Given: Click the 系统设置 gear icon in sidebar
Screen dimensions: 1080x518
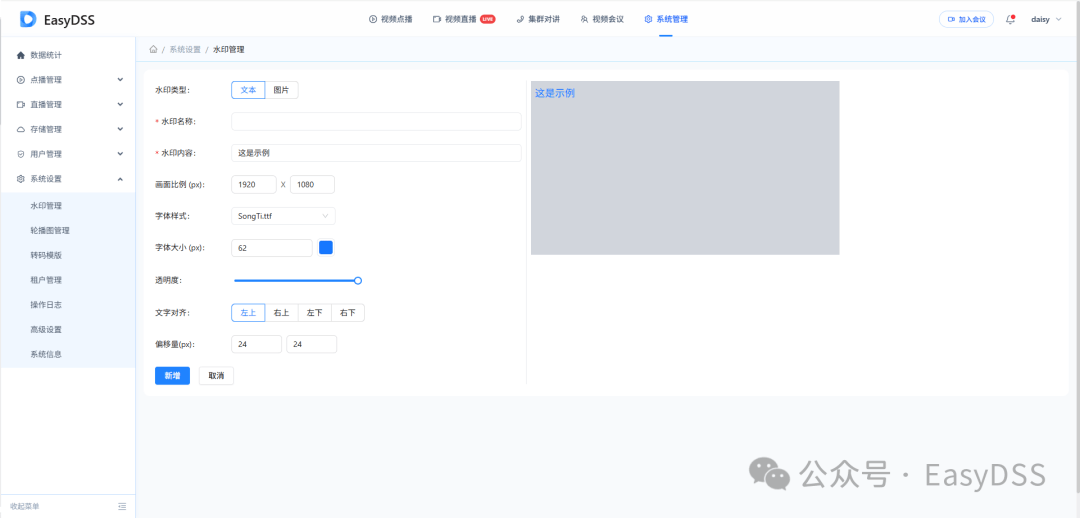Looking at the screenshot, I should [21, 179].
